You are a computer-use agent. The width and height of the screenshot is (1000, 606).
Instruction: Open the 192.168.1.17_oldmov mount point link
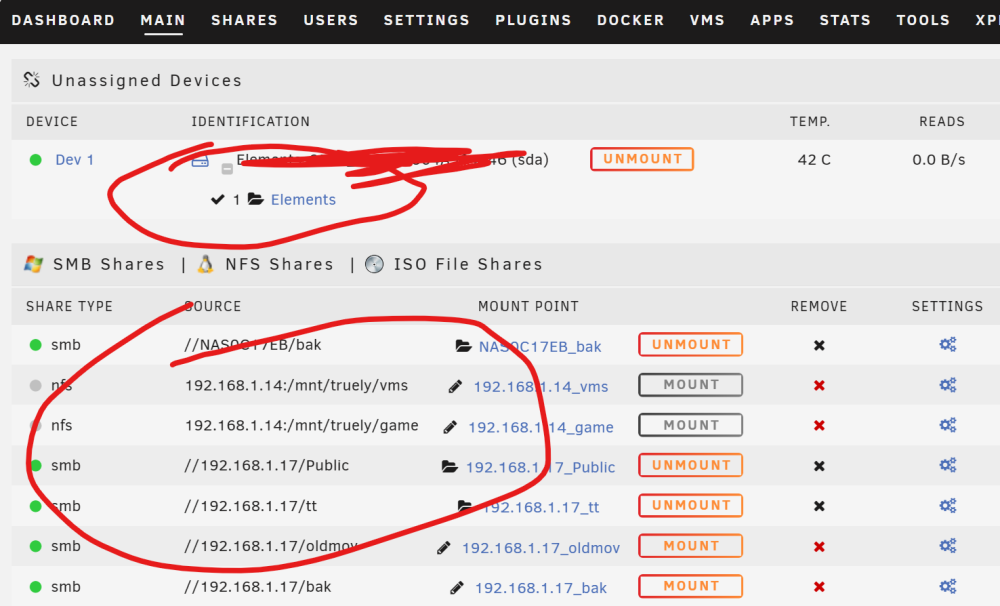[541, 548]
